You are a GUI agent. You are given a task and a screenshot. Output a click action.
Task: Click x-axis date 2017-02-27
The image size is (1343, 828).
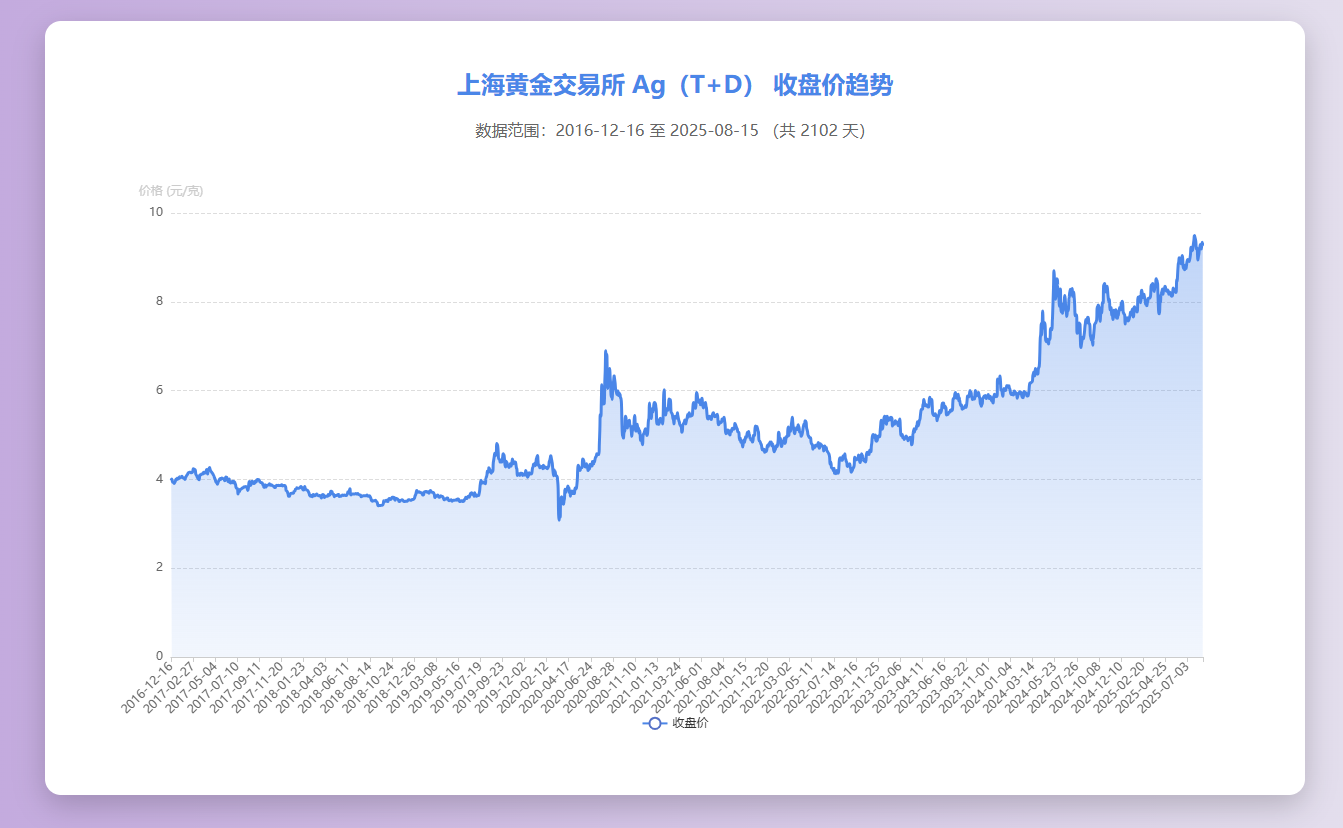[170, 687]
